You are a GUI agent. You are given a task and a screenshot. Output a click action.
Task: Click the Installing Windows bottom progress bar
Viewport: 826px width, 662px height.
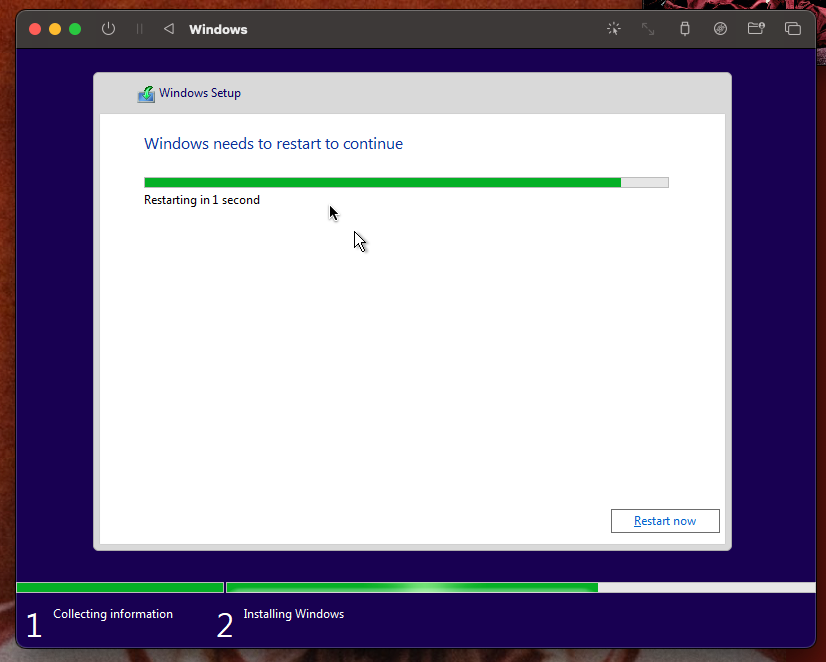click(520, 587)
